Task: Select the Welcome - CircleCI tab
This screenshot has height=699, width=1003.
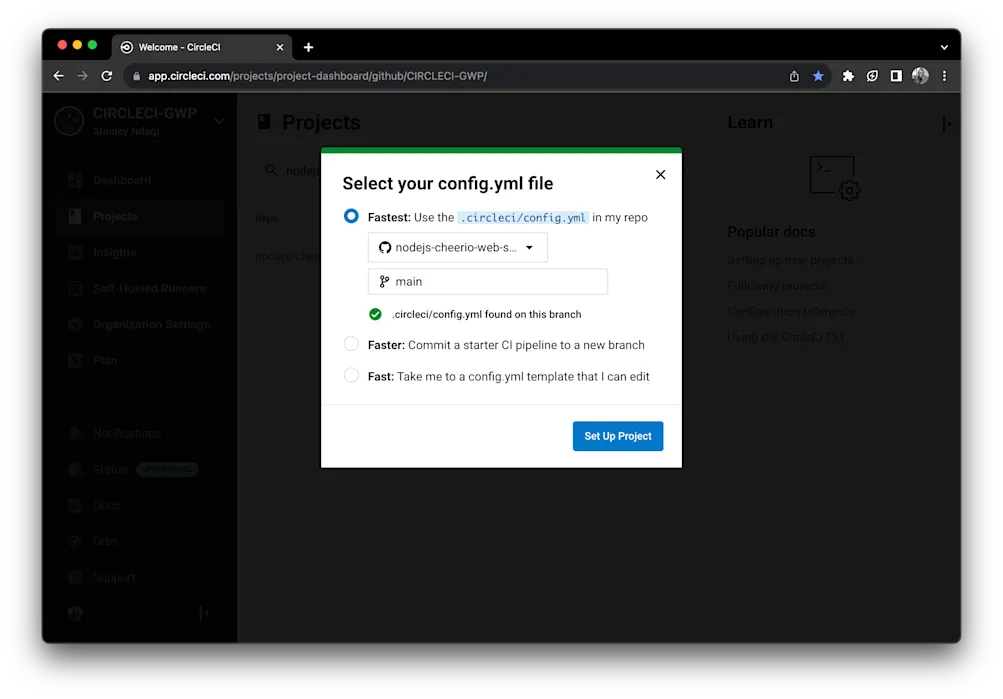Action: click(202, 47)
